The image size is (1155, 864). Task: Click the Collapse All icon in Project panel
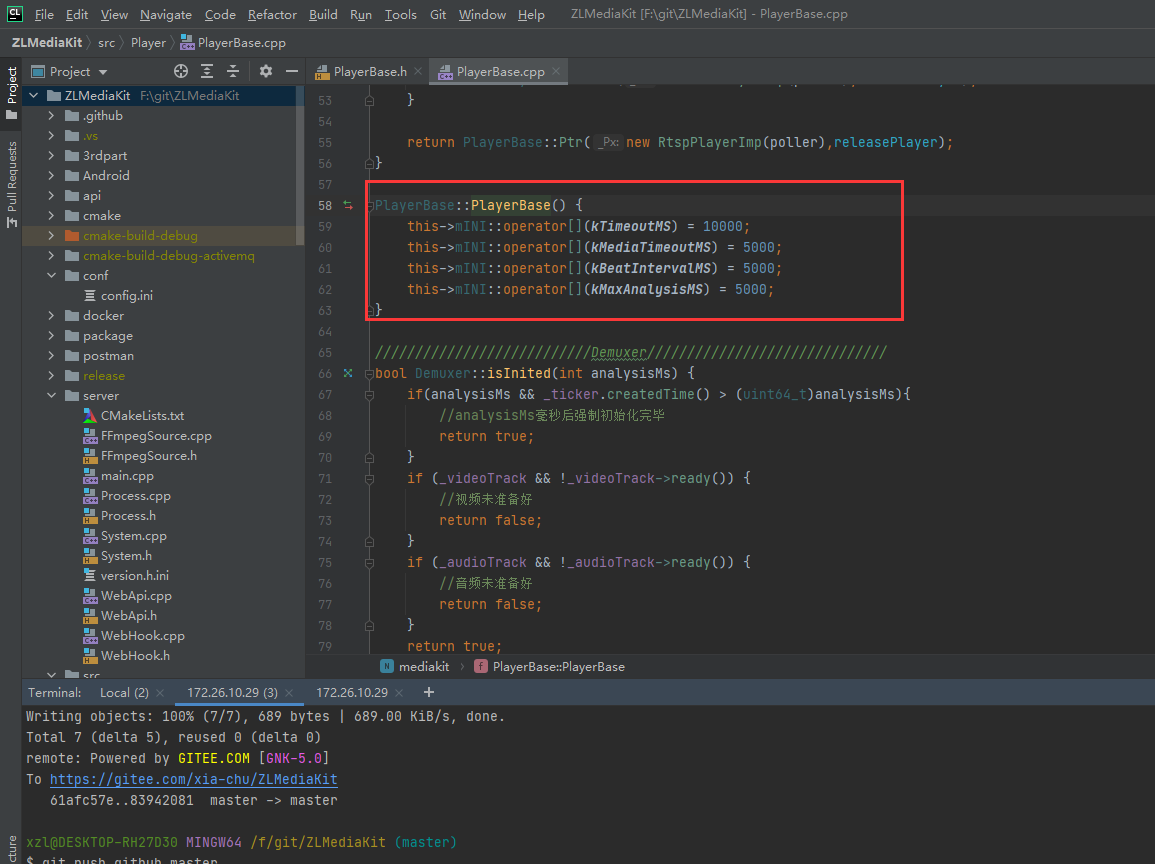pos(233,71)
